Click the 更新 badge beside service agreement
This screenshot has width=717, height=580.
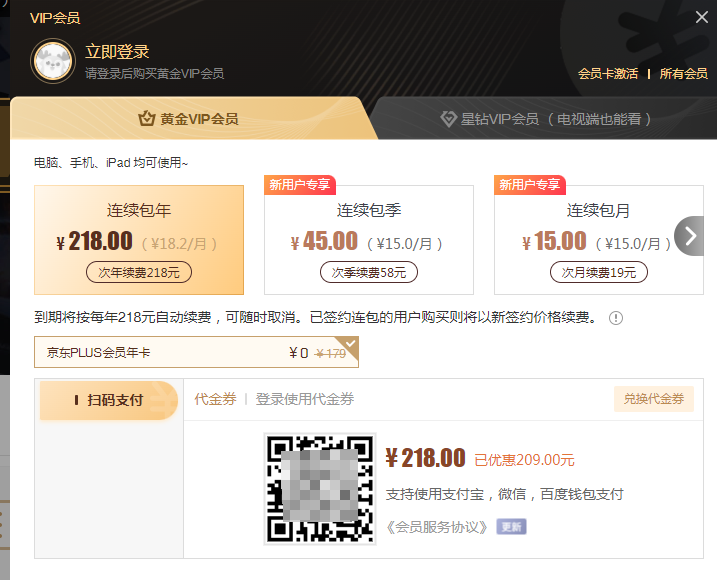511,526
